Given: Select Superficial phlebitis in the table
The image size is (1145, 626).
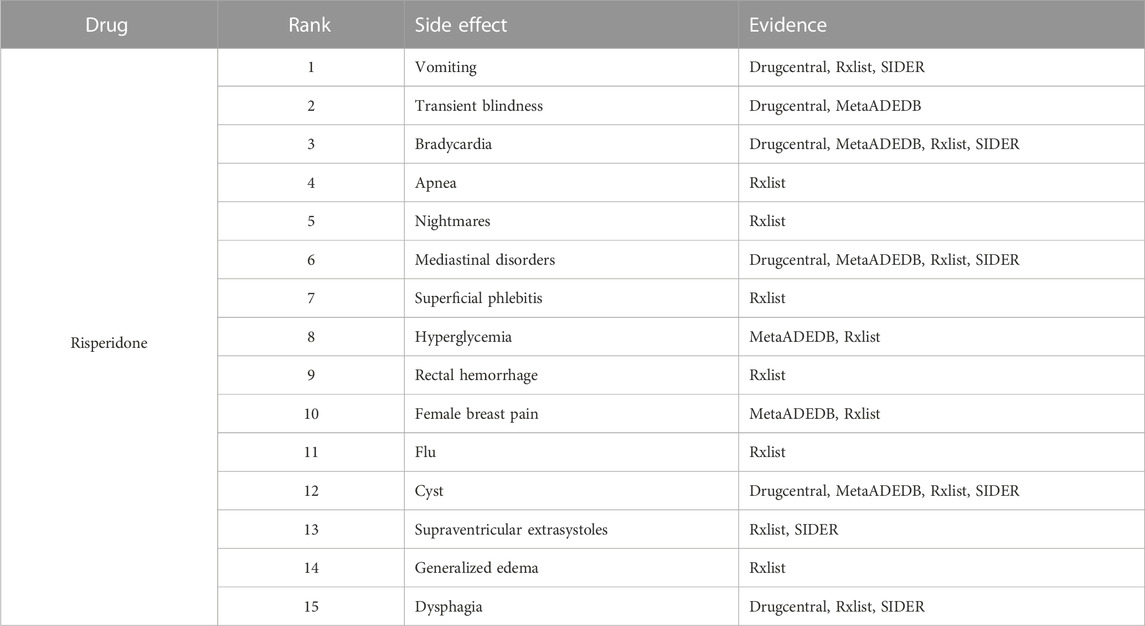Looking at the screenshot, I should pos(479,299).
